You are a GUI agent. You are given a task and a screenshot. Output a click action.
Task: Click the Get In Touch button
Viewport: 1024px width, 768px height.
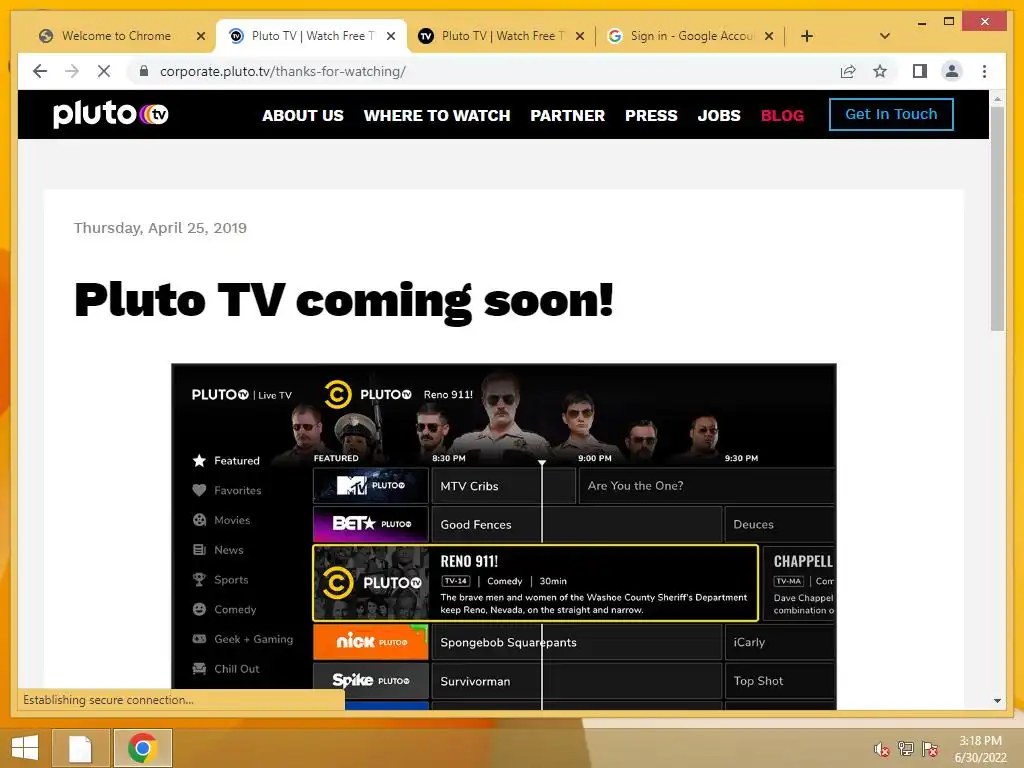(x=891, y=114)
